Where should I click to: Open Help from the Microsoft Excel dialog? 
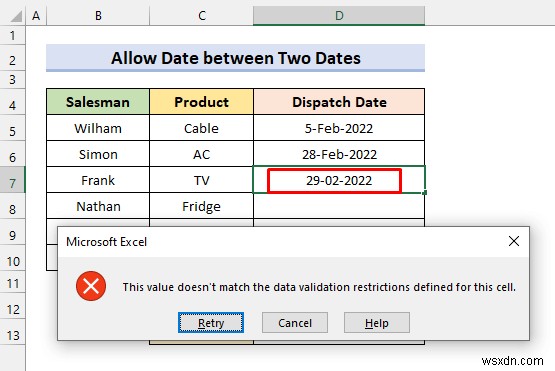377,323
